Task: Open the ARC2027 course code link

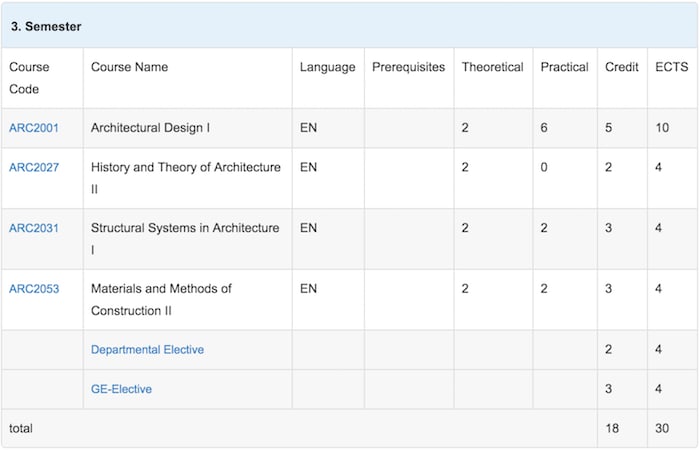Action: 34,167
